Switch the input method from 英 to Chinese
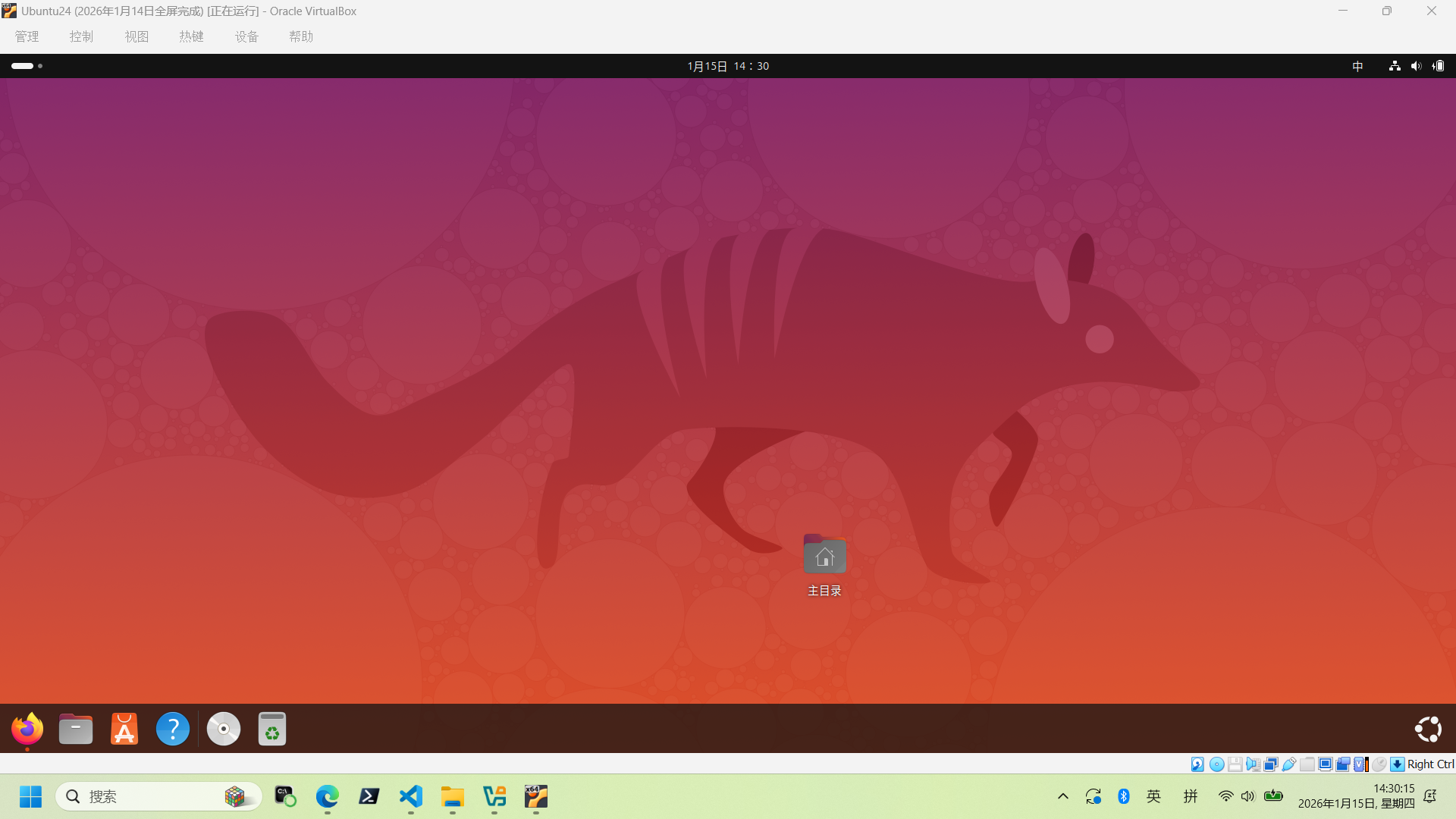Image resolution: width=1456 pixels, height=819 pixels. pyautogui.click(x=1153, y=796)
